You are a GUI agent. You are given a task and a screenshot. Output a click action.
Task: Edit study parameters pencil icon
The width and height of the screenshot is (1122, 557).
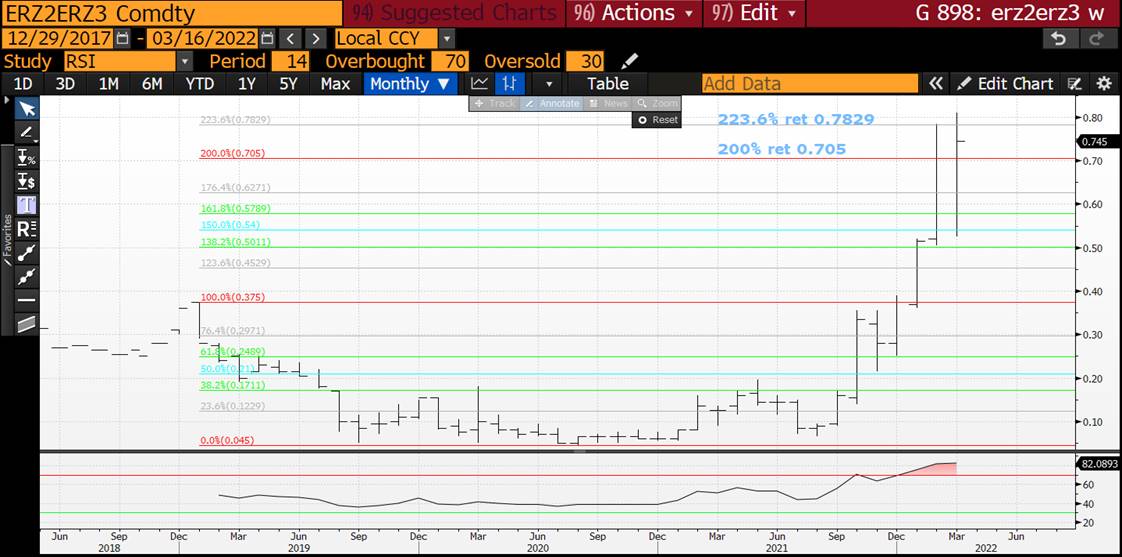coord(629,61)
